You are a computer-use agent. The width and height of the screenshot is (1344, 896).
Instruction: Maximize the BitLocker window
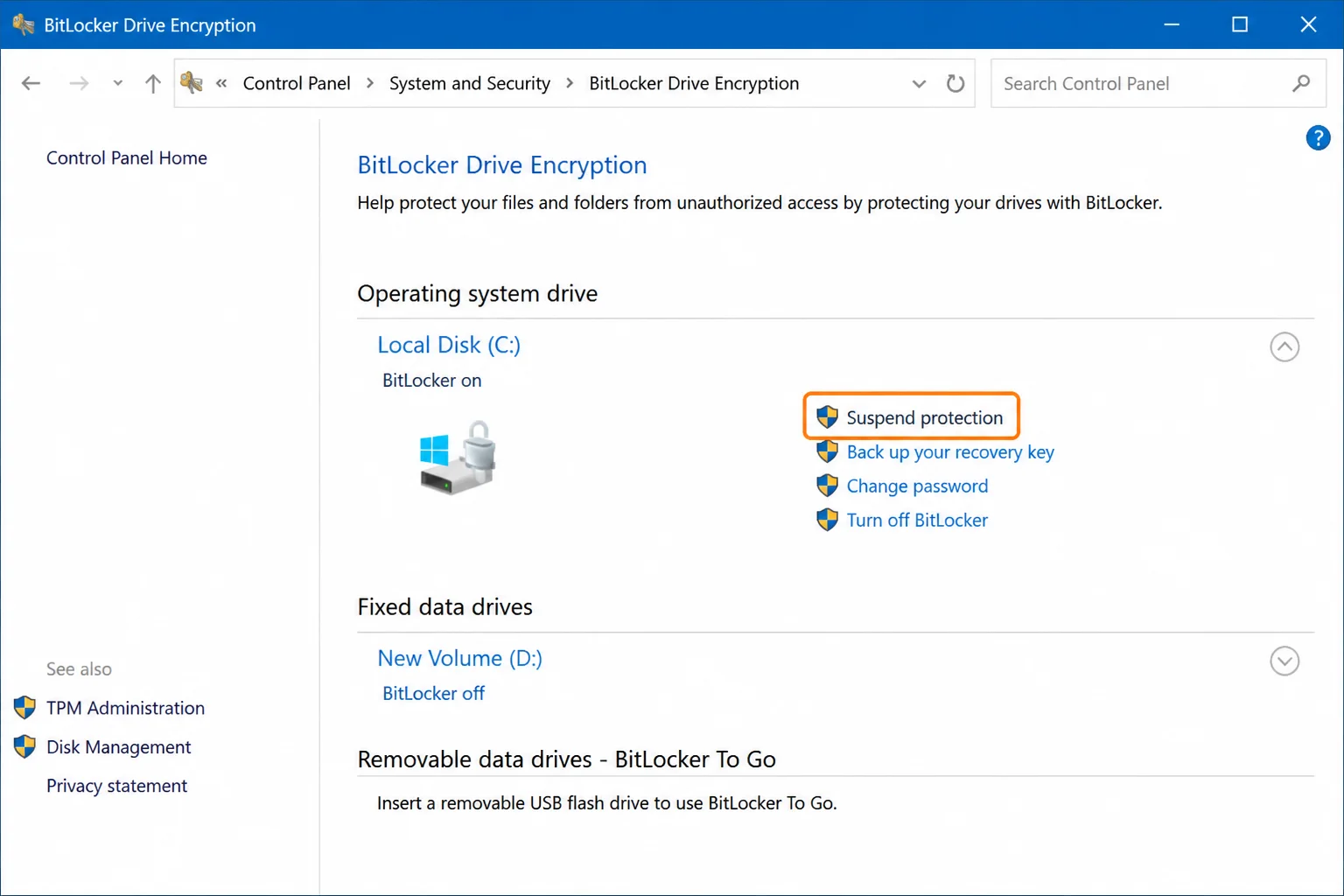(1240, 24)
